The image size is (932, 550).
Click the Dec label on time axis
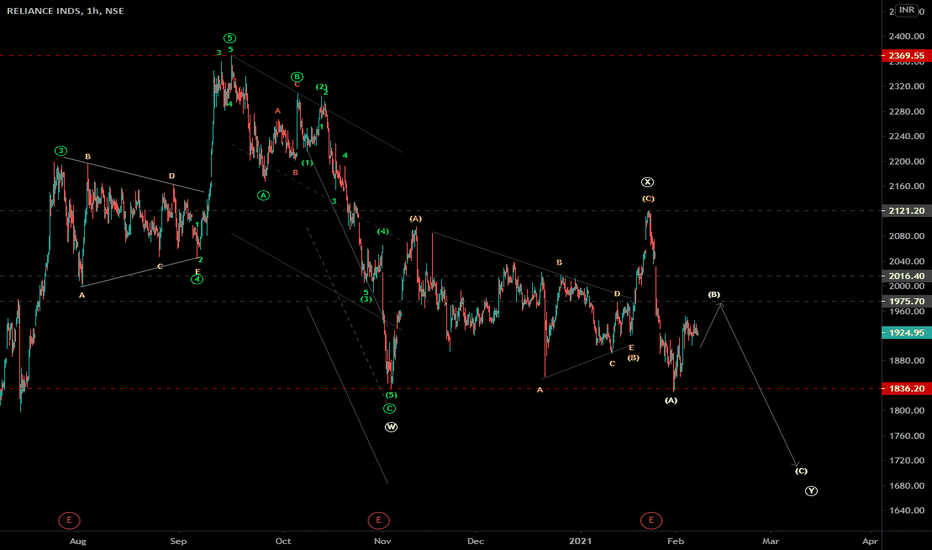click(476, 541)
